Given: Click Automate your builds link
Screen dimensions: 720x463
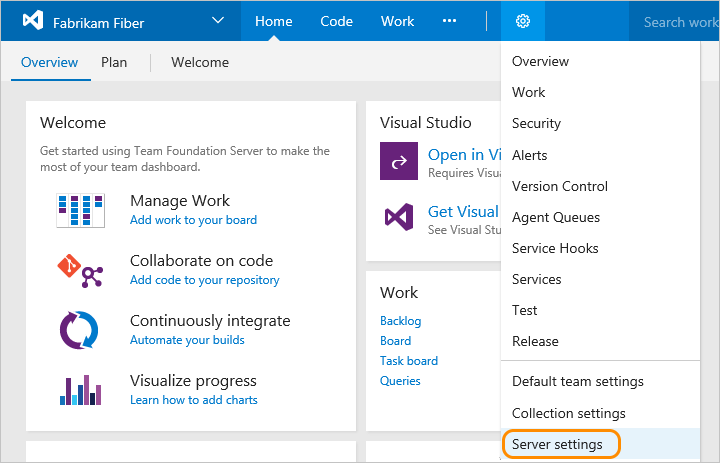Looking at the screenshot, I should pos(187,340).
